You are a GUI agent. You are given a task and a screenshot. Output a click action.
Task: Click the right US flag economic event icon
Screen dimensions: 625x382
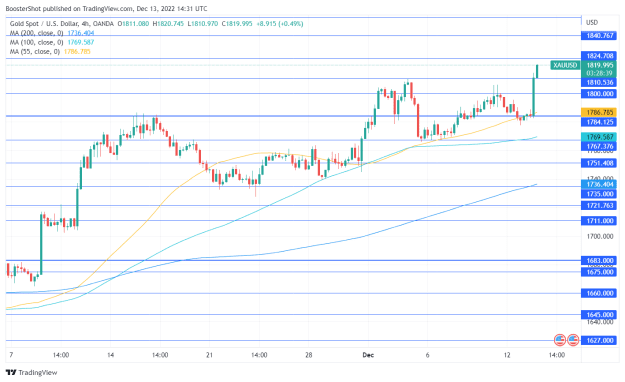(573, 340)
